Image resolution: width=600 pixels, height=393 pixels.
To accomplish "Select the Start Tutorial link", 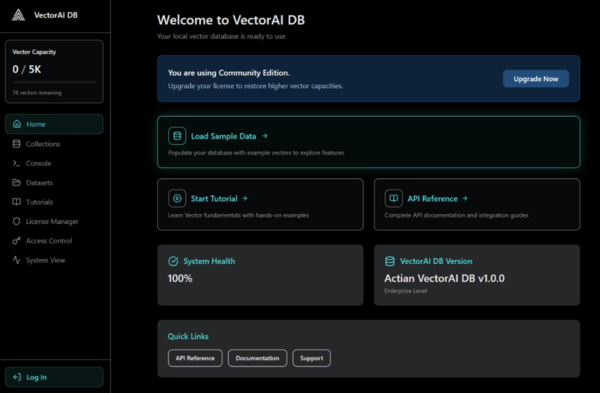I will click(x=214, y=198).
